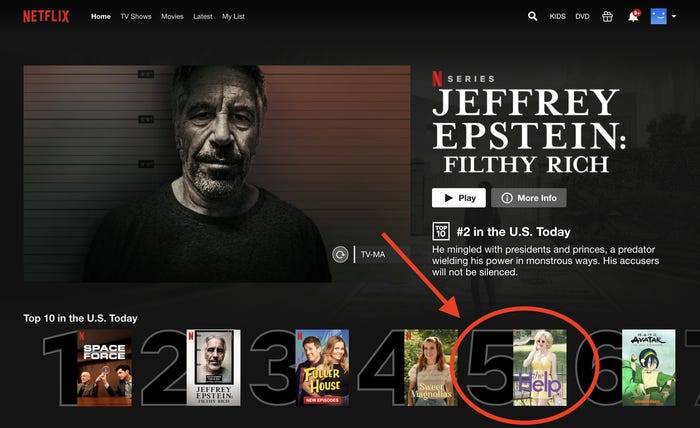Click the "Top 10 in the U.S. Today" heading
The image size is (700, 428).
click(80, 318)
